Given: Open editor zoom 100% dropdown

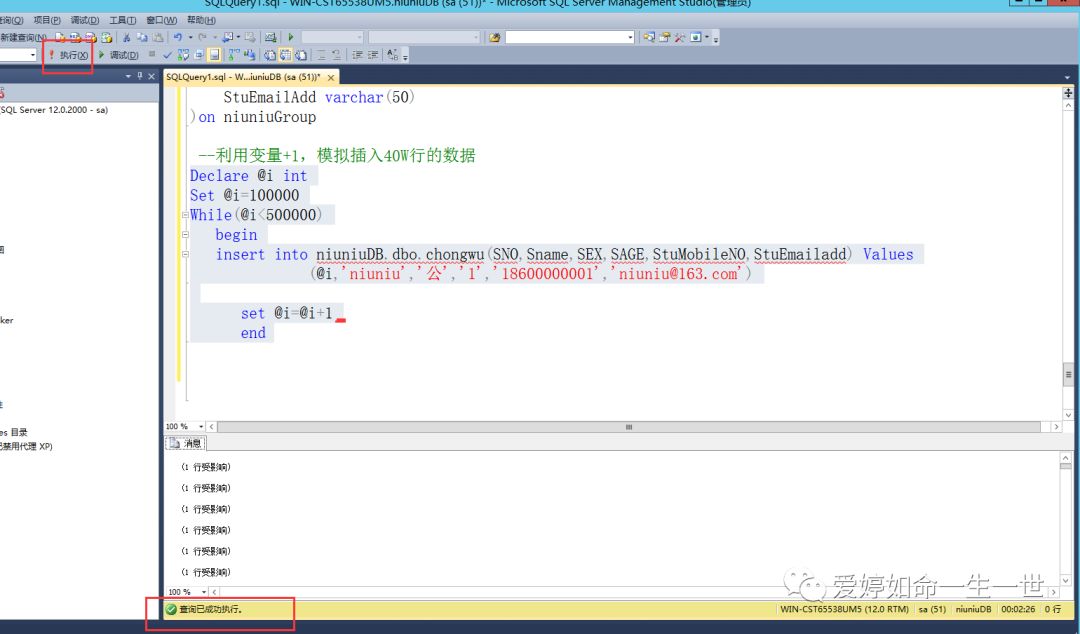Looking at the screenshot, I should click(x=201, y=427).
